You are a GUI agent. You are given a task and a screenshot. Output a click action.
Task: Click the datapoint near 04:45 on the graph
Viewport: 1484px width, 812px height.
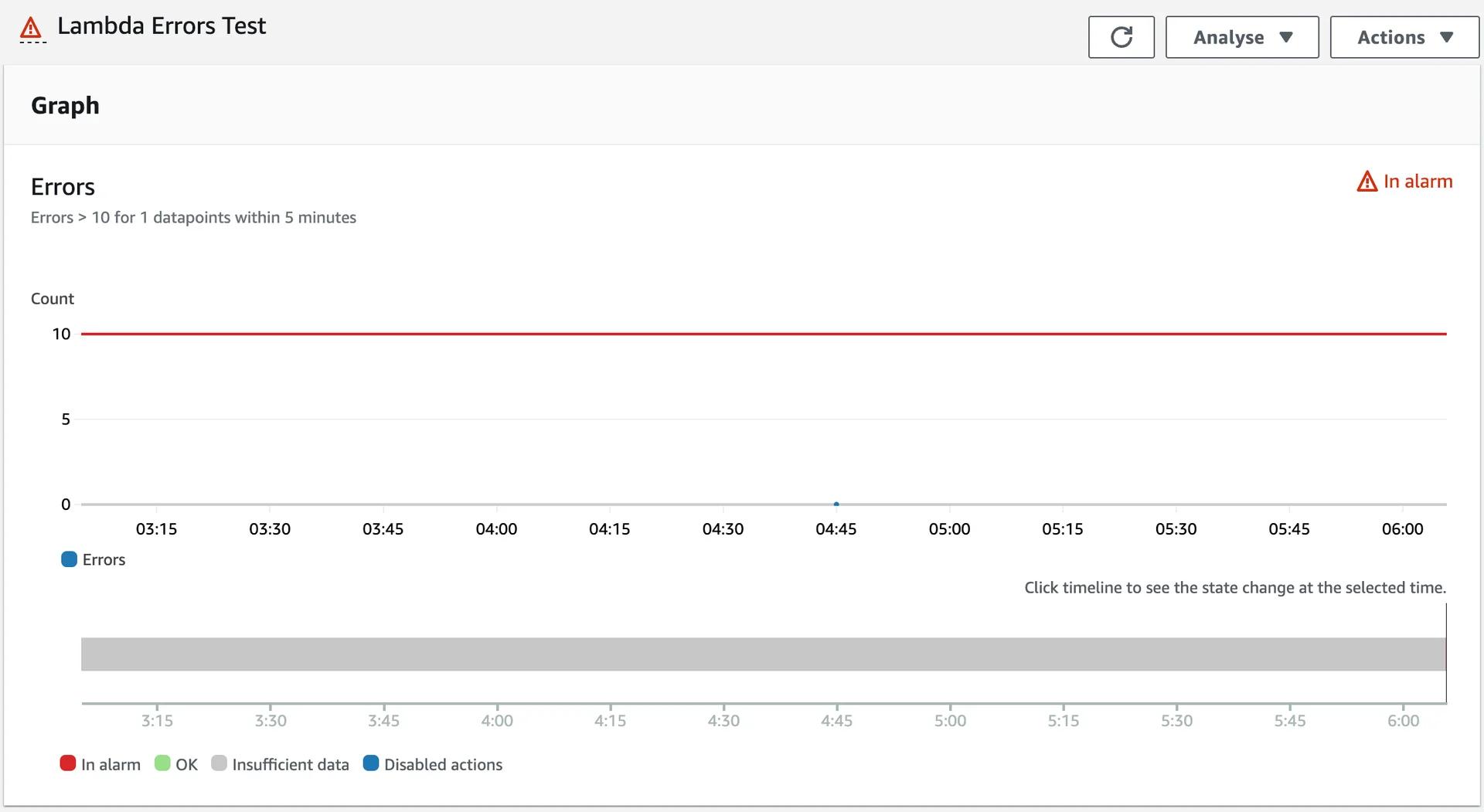tap(836, 504)
